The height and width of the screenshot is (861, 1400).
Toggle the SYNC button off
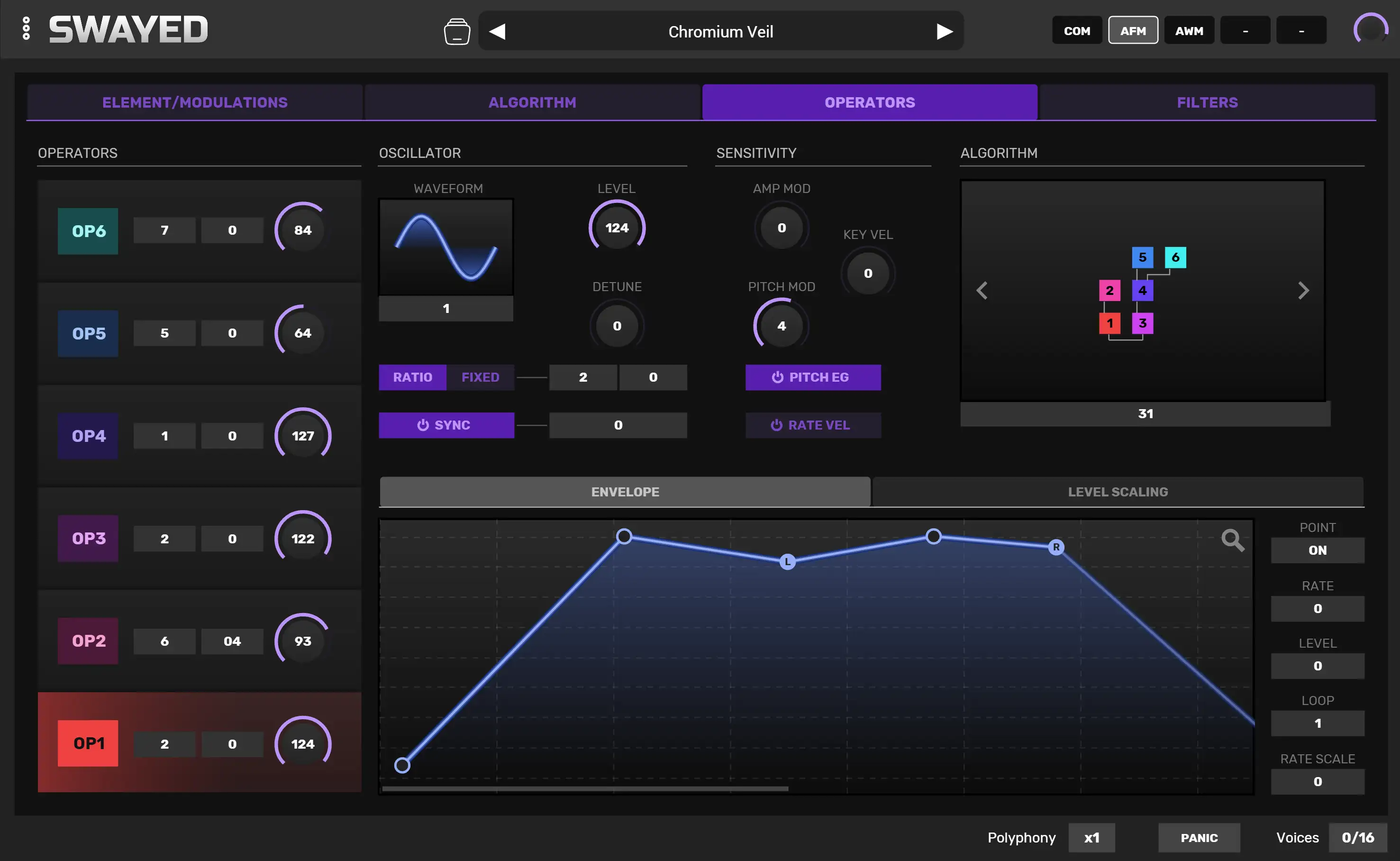click(x=445, y=425)
